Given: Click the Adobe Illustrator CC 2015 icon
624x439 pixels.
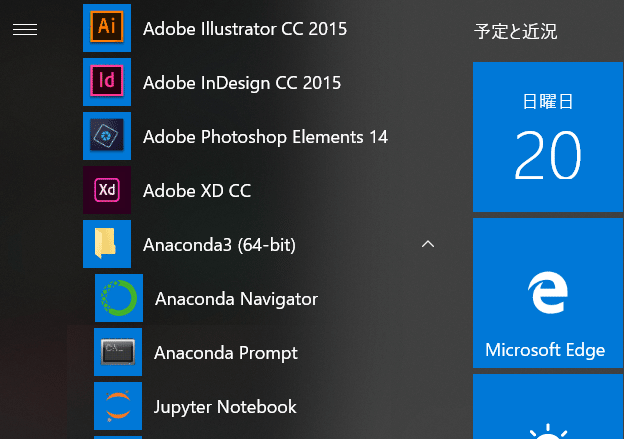Looking at the screenshot, I should [107, 28].
